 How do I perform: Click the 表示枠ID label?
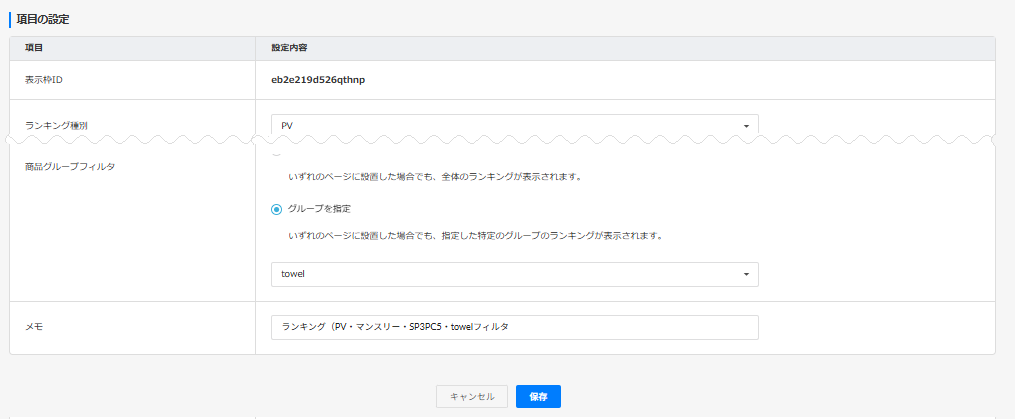coord(43,80)
